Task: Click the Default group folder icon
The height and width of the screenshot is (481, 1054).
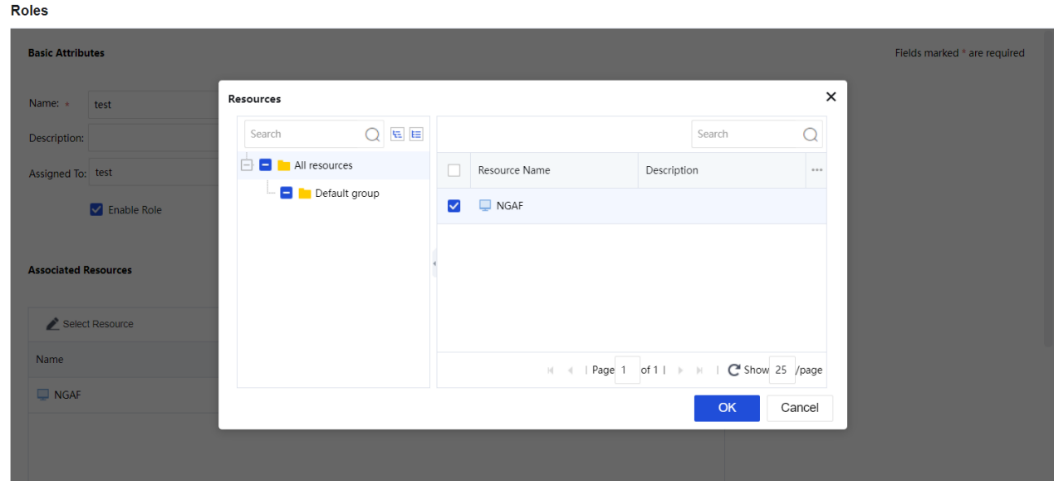Action: [x=304, y=193]
